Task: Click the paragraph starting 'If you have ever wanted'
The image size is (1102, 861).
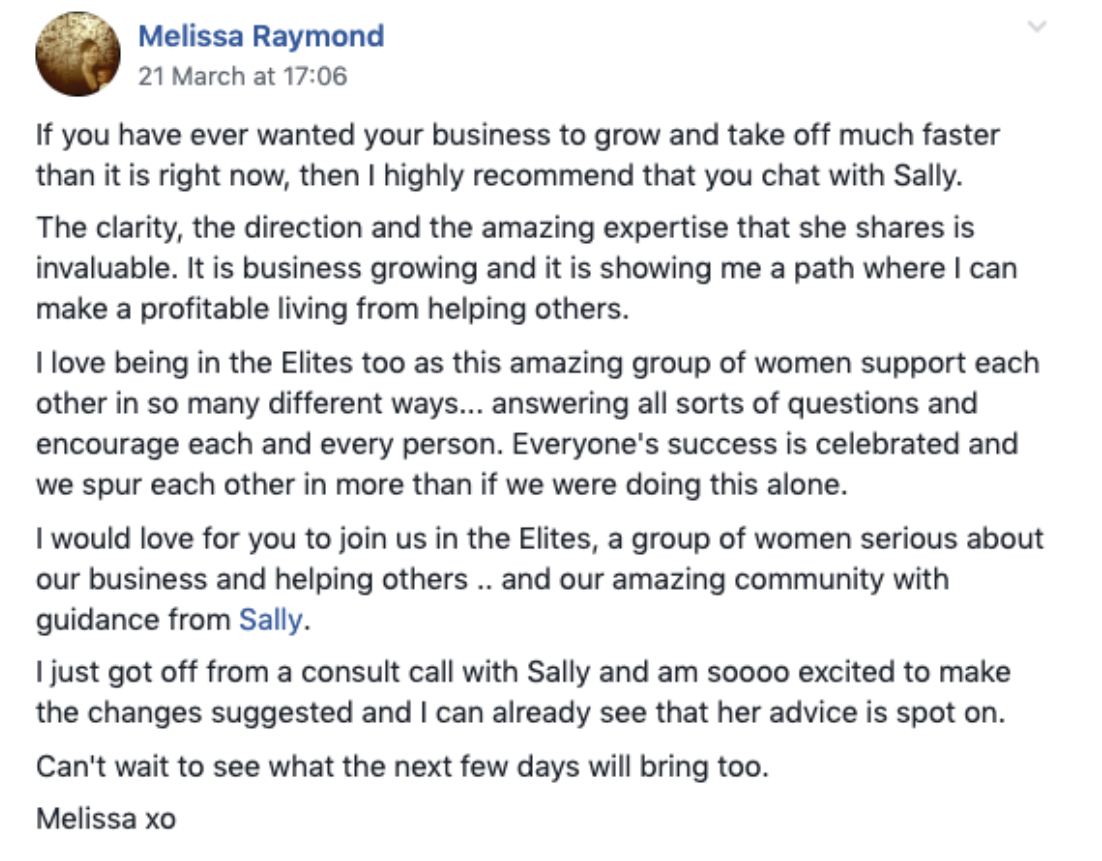Action: 518,155
